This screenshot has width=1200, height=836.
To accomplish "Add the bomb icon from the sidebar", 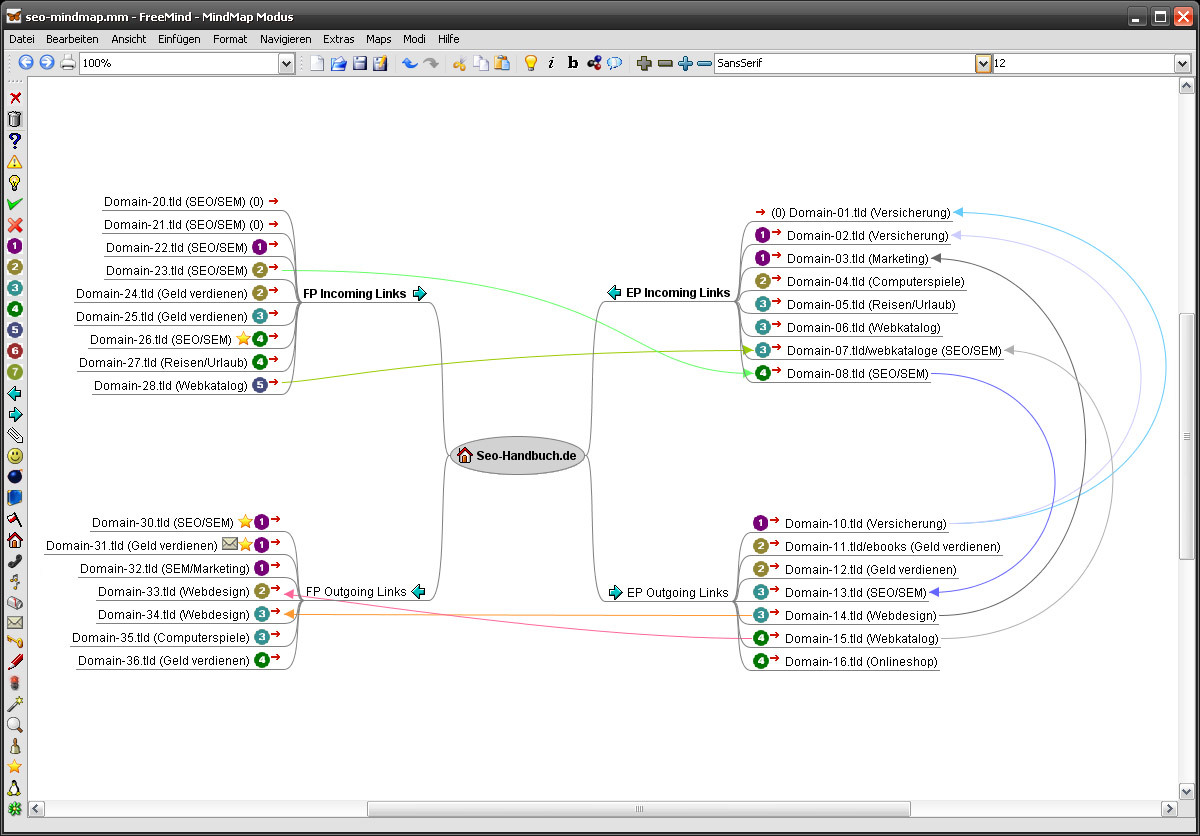I will click(15, 476).
